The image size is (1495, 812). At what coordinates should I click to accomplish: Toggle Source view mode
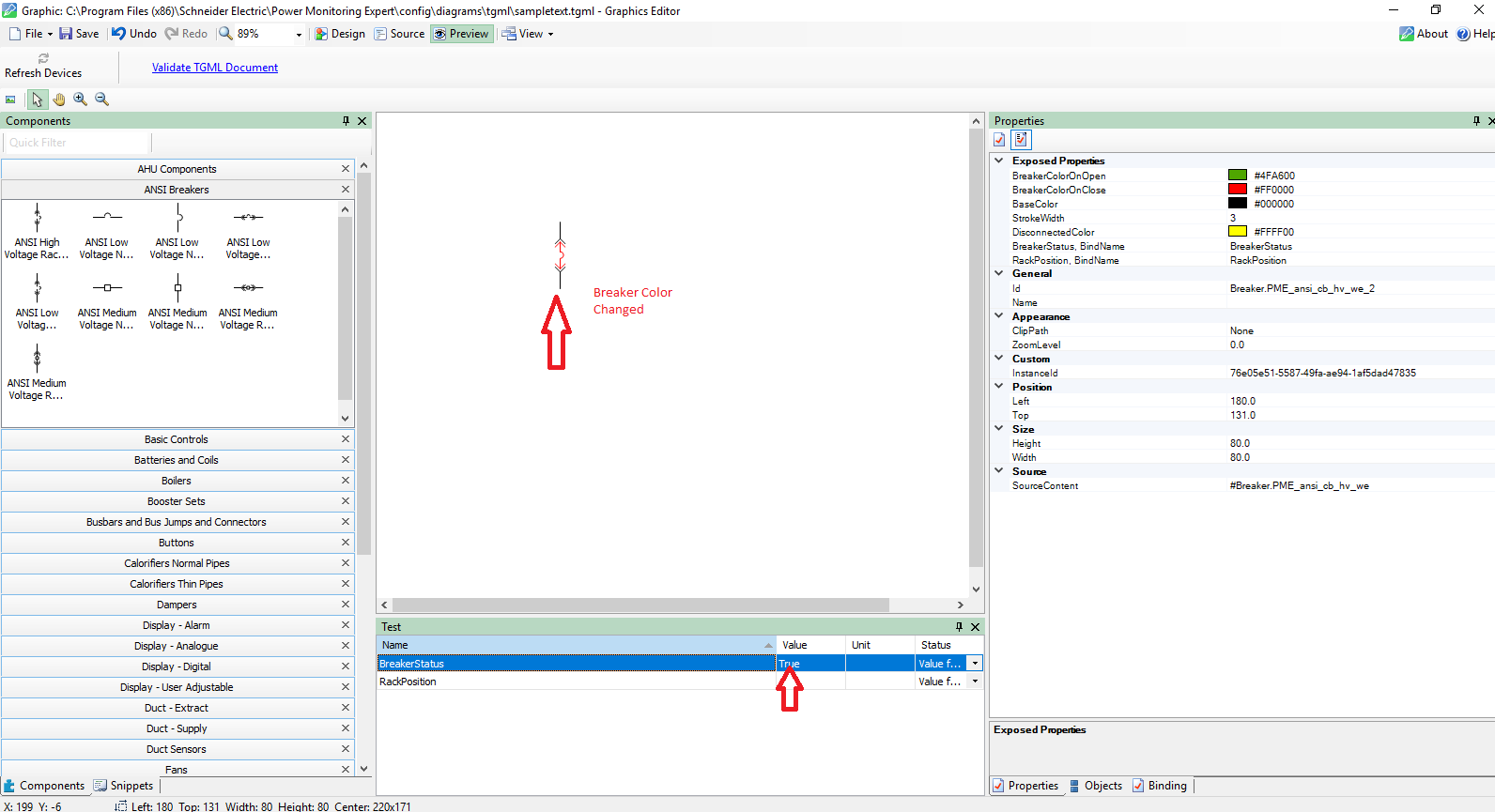(399, 34)
